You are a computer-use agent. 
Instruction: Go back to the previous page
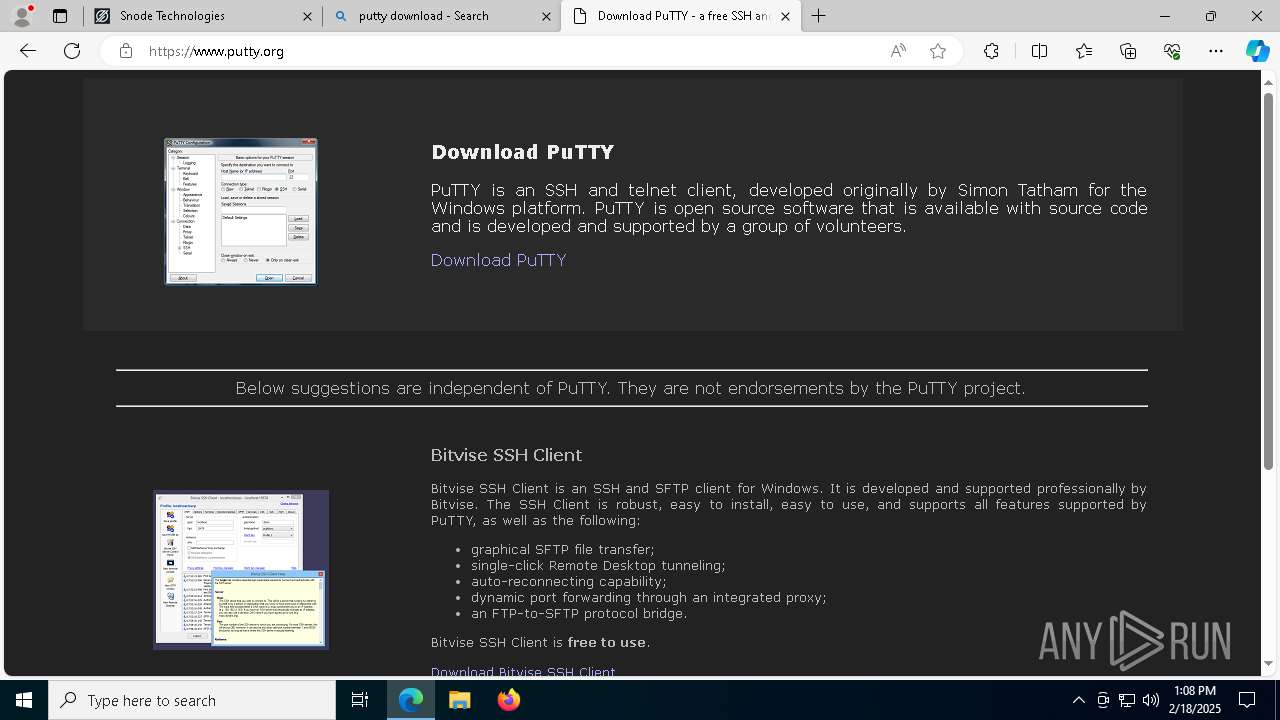pos(28,51)
